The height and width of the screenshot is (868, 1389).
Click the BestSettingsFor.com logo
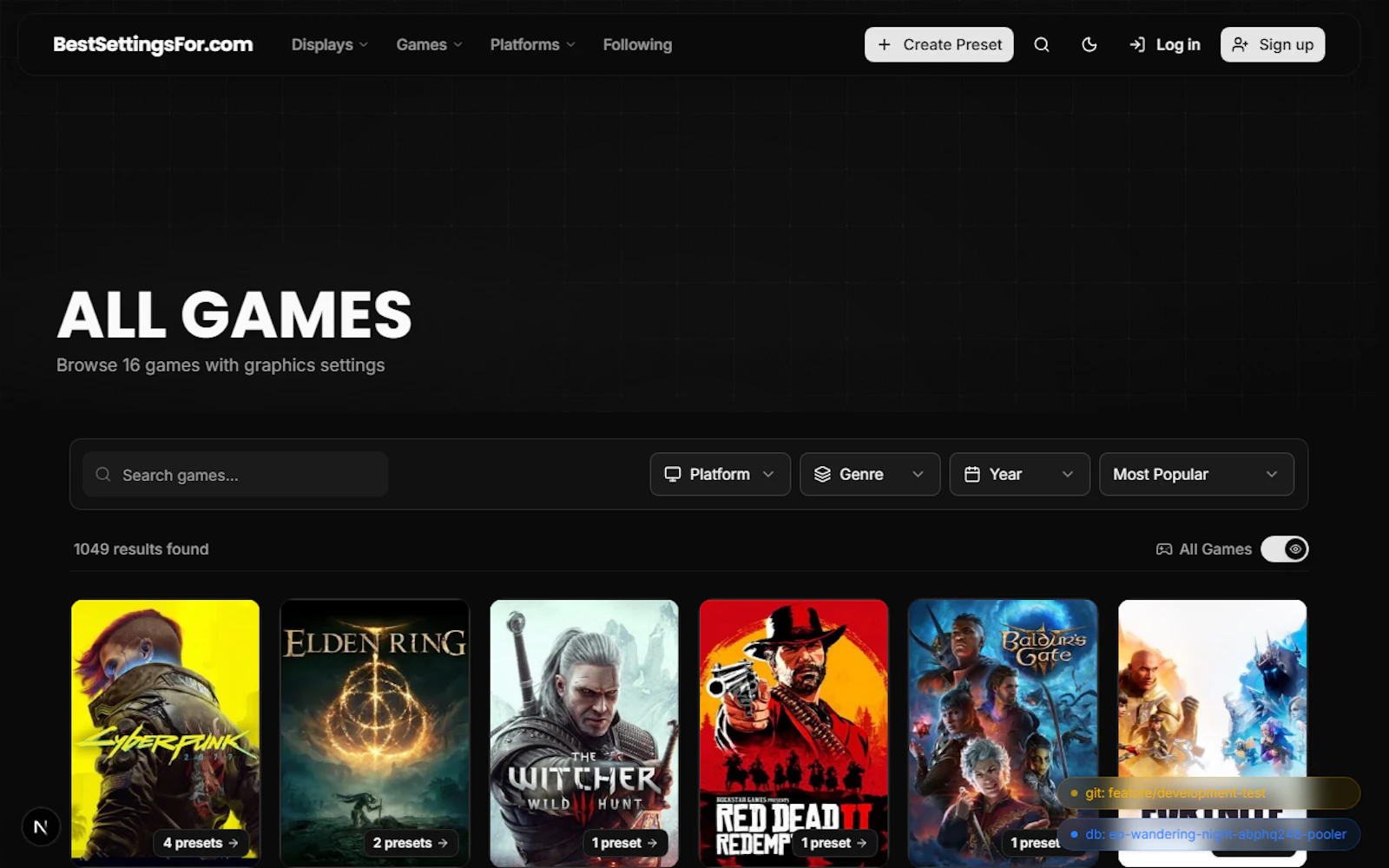point(153,44)
